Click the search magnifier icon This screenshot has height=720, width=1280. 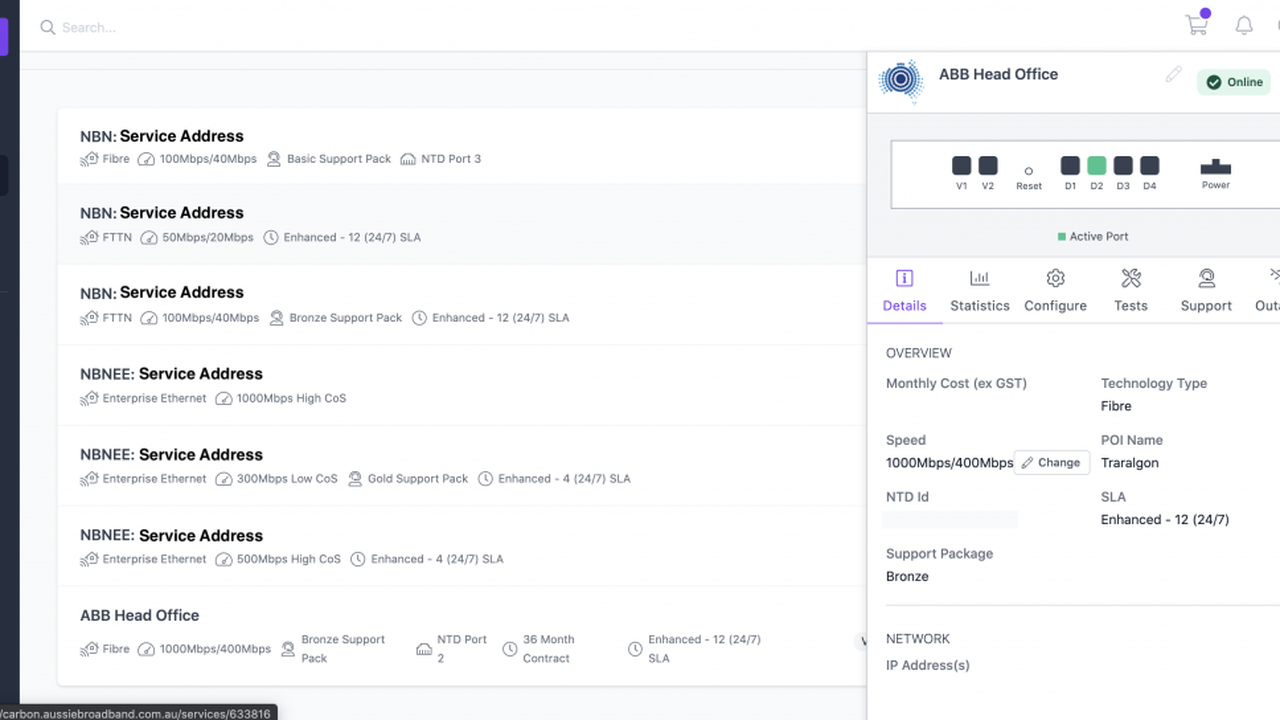[47, 27]
